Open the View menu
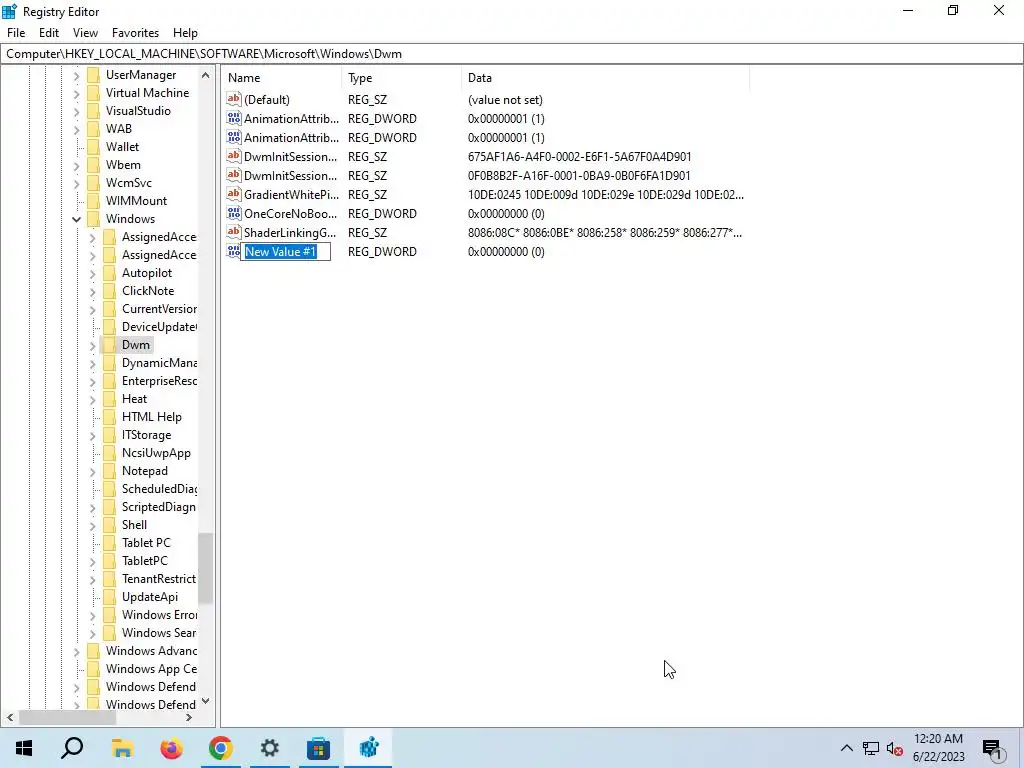 85,33
